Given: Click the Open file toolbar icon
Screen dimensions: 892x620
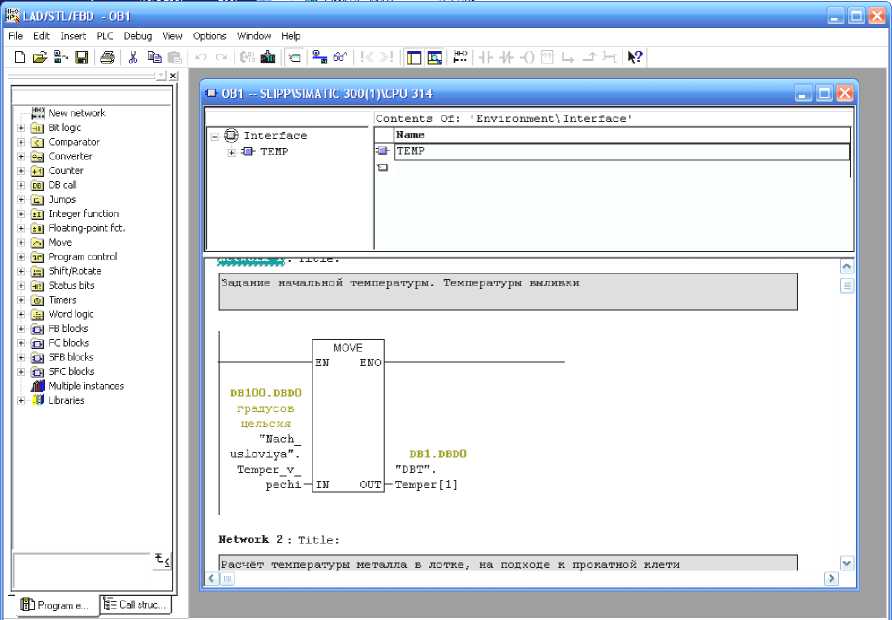Looking at the screenshot, I should click(x=40, y=57).
